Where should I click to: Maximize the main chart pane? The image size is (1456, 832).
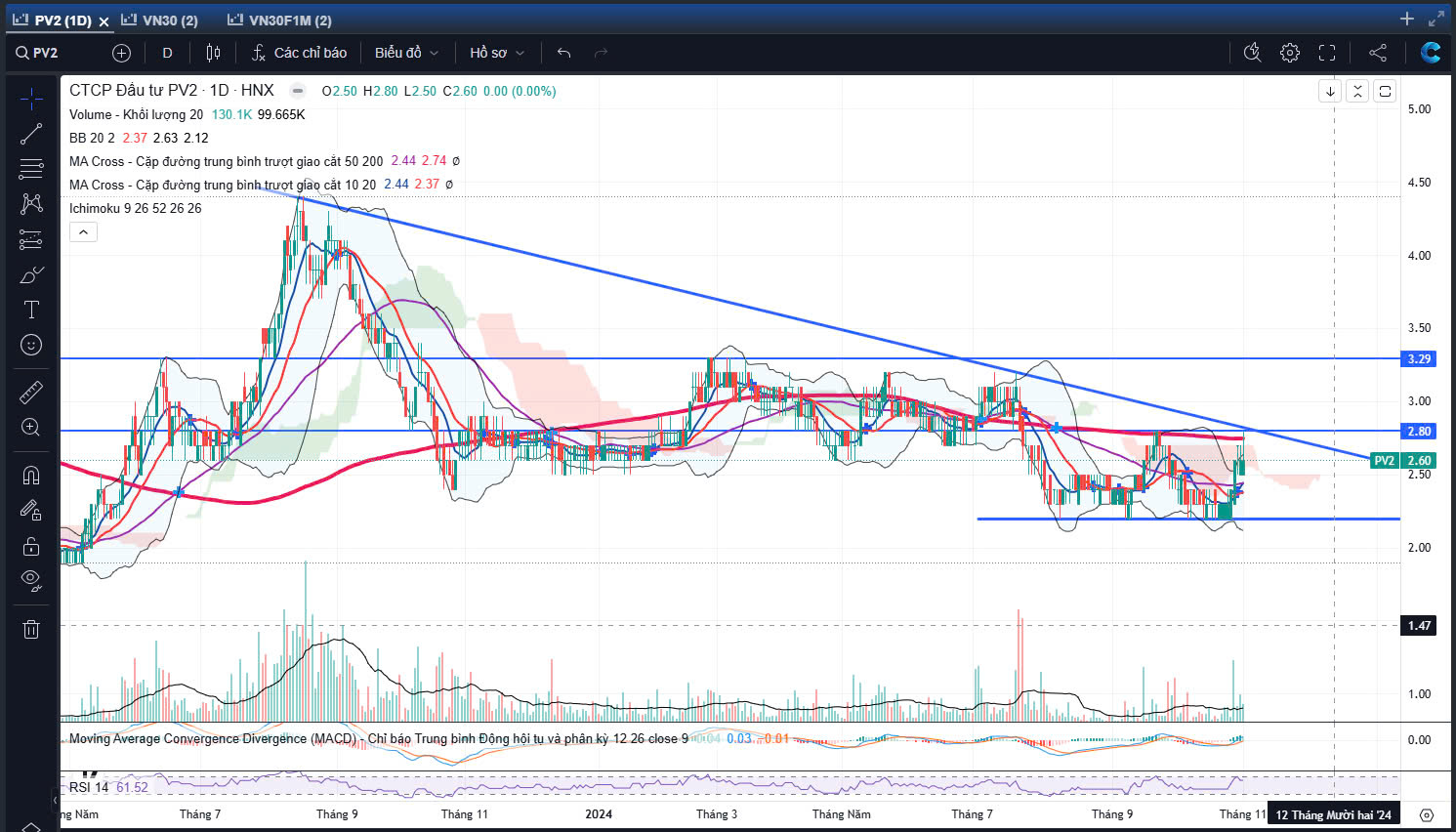[x=1385, y=91]
